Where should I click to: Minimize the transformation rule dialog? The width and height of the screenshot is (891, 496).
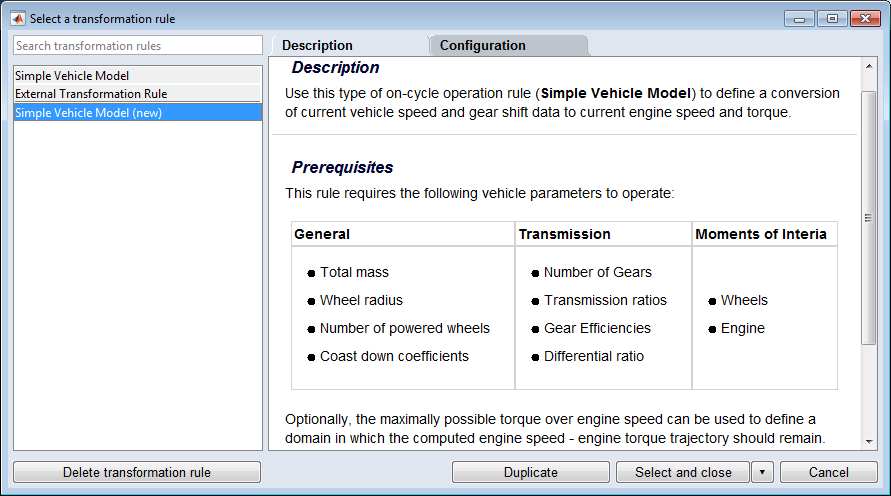click(799, 18)
